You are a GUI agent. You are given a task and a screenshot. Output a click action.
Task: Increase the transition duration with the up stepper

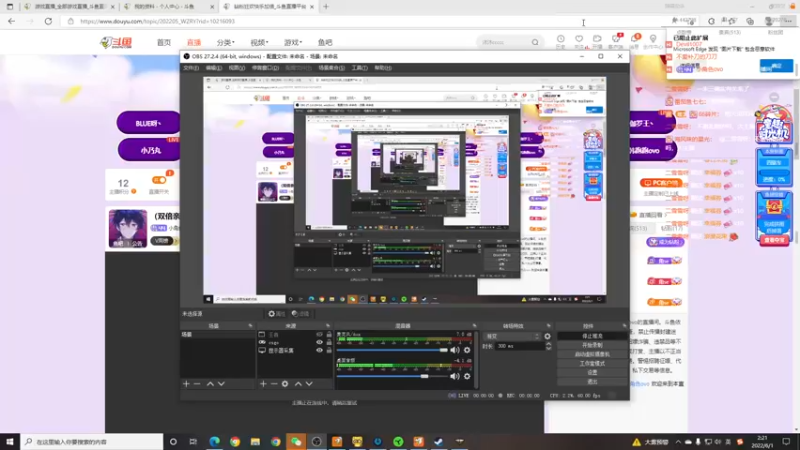[x=548, y=344]
